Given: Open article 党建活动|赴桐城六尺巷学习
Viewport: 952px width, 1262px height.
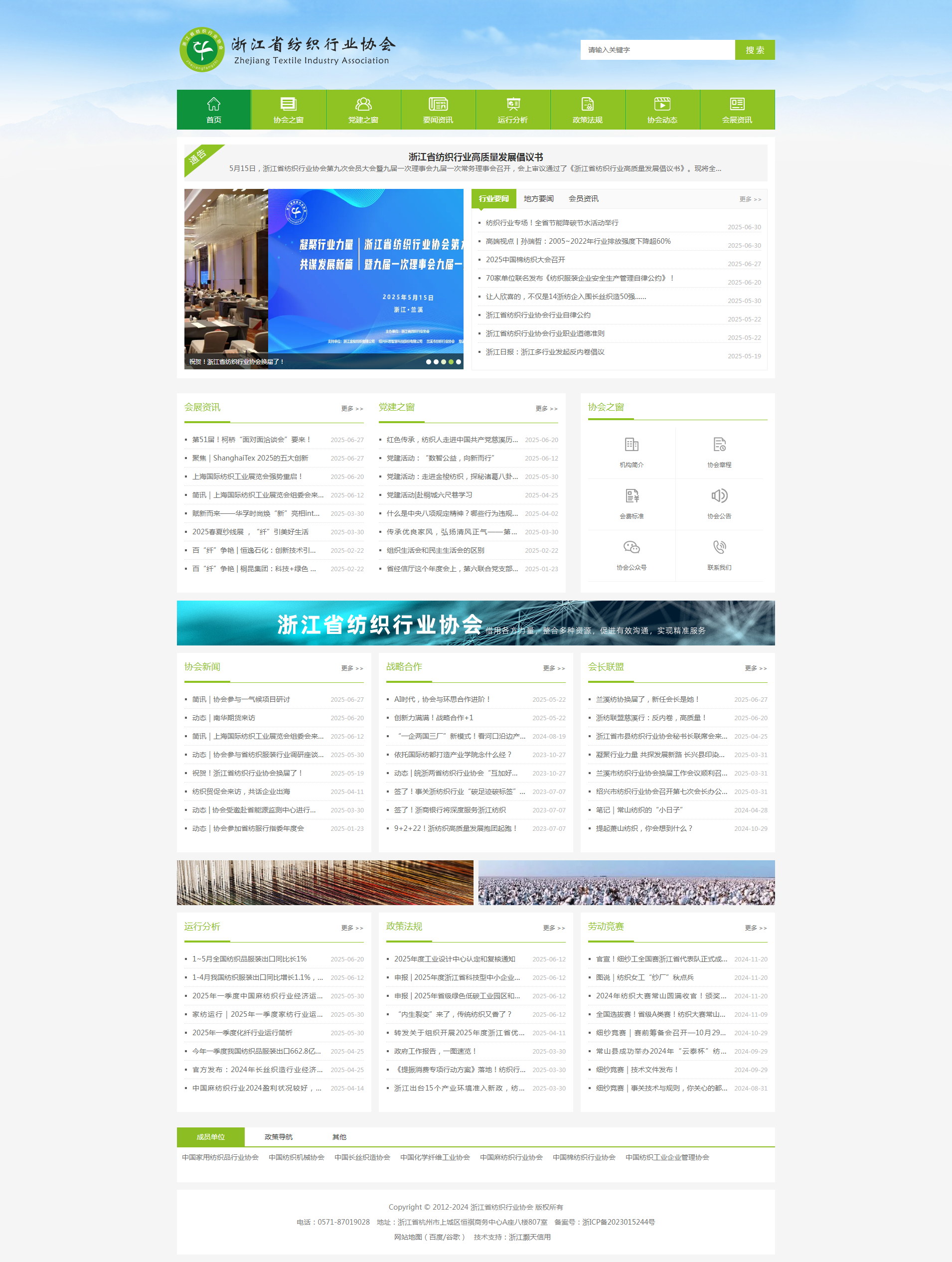Looking at the screenshot, I should point(429,494).
